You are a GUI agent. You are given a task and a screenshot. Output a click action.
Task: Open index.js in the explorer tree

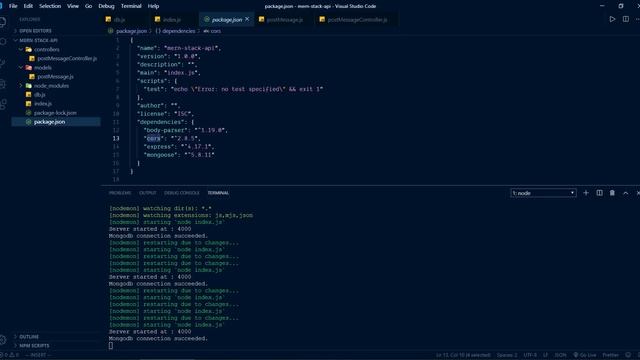click(x=42, y=104)
